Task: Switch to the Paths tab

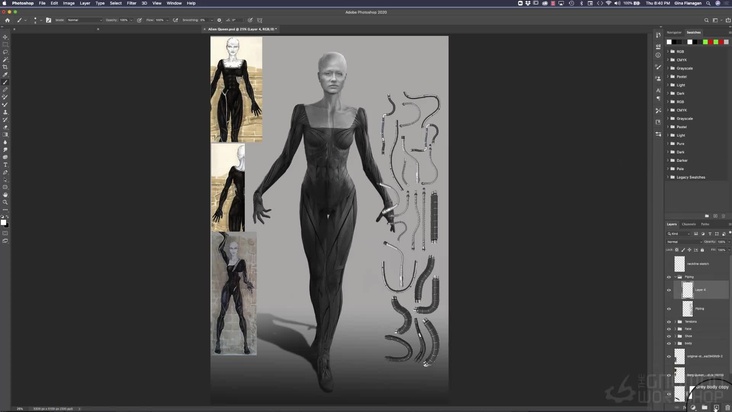Action: [705, 224]
